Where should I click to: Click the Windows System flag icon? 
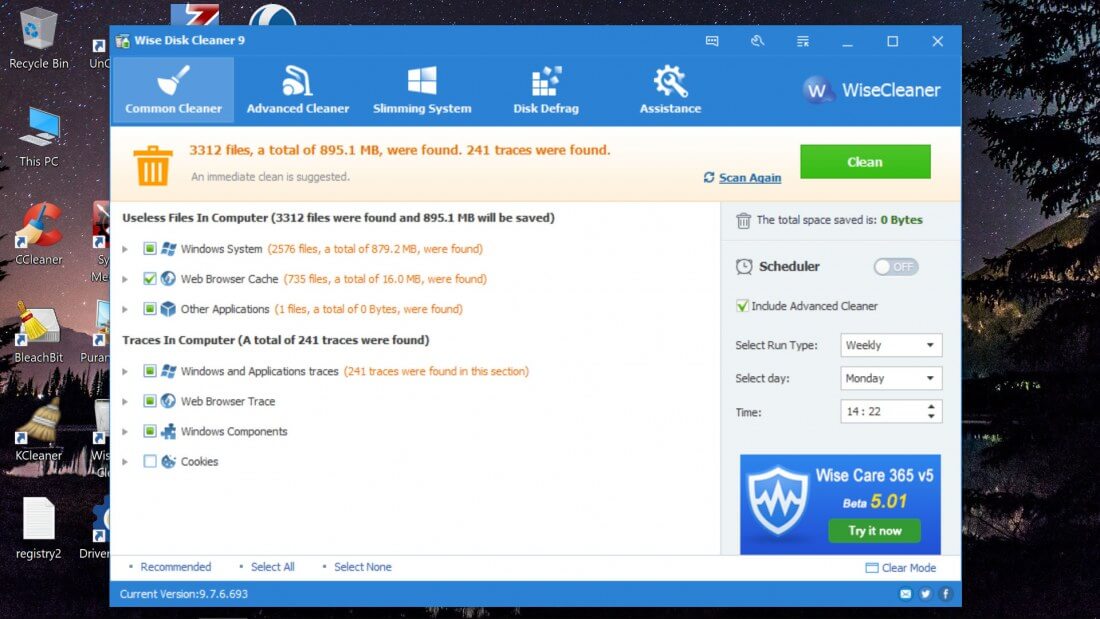point(168,248)
